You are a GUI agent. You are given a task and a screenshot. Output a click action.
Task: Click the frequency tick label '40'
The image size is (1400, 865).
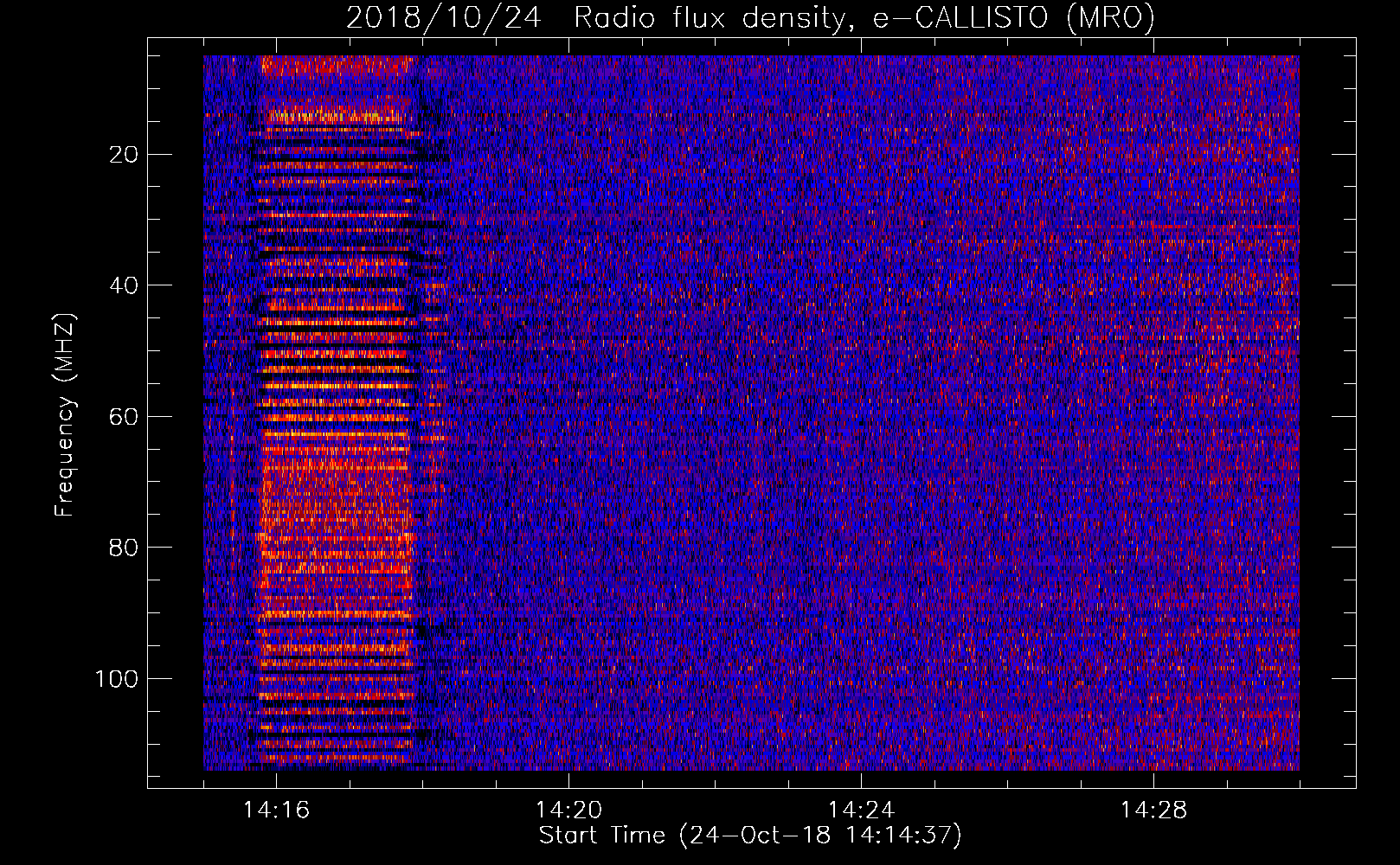tap(124, 285)
